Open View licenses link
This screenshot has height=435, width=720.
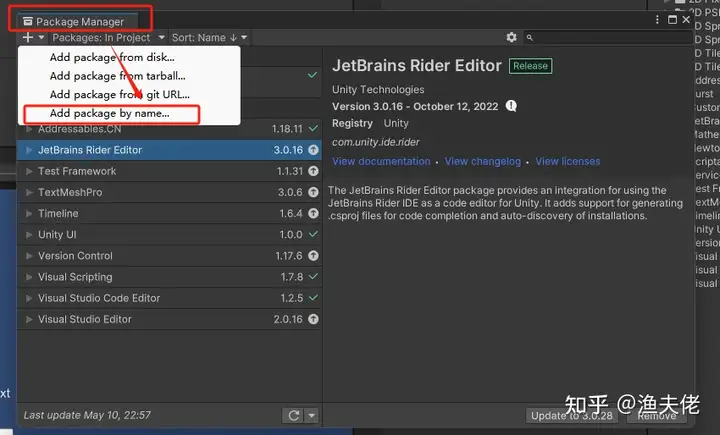568,161
